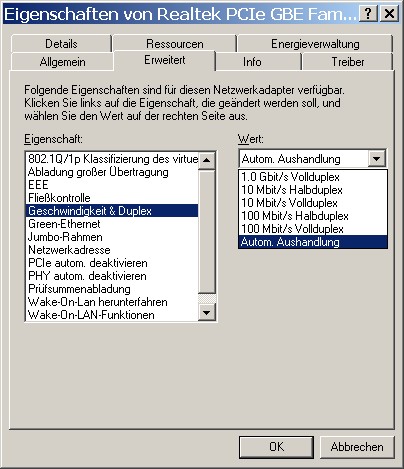Open the Details tab
The image size is (404, 469).
click(x=61, y=44)
